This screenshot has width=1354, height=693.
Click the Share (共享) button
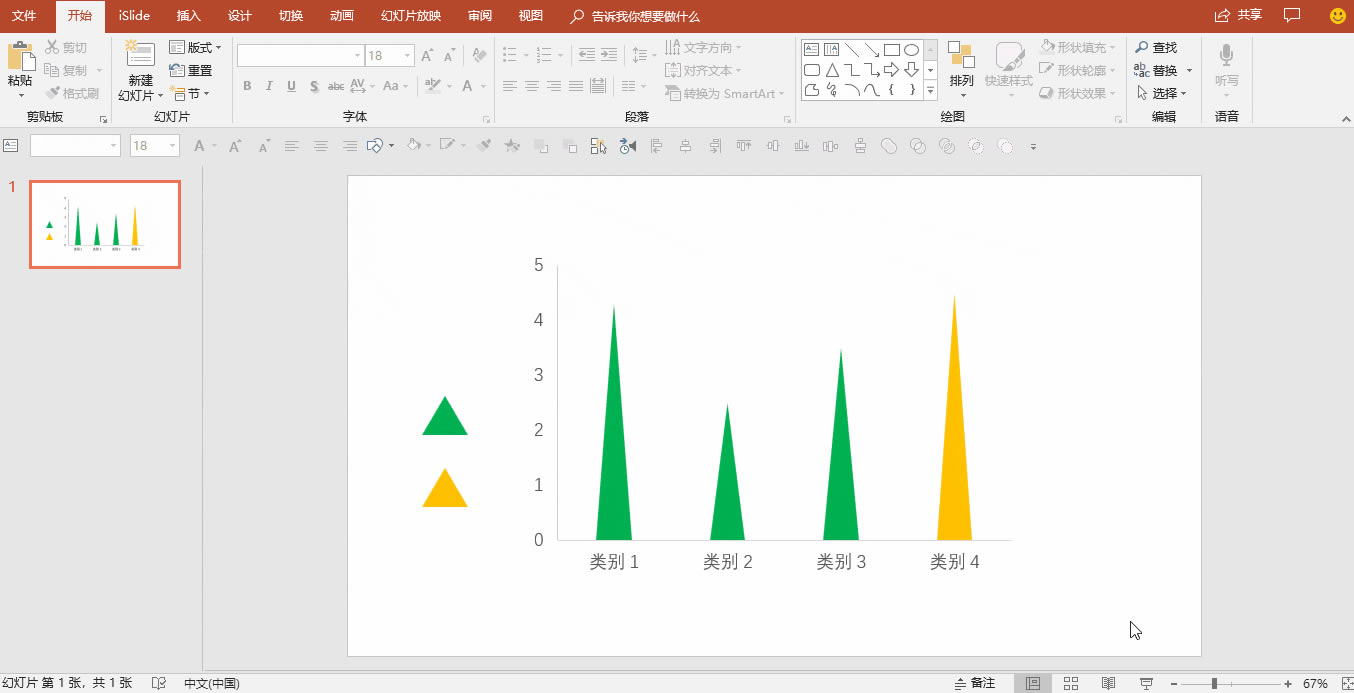coord(1238,15)
